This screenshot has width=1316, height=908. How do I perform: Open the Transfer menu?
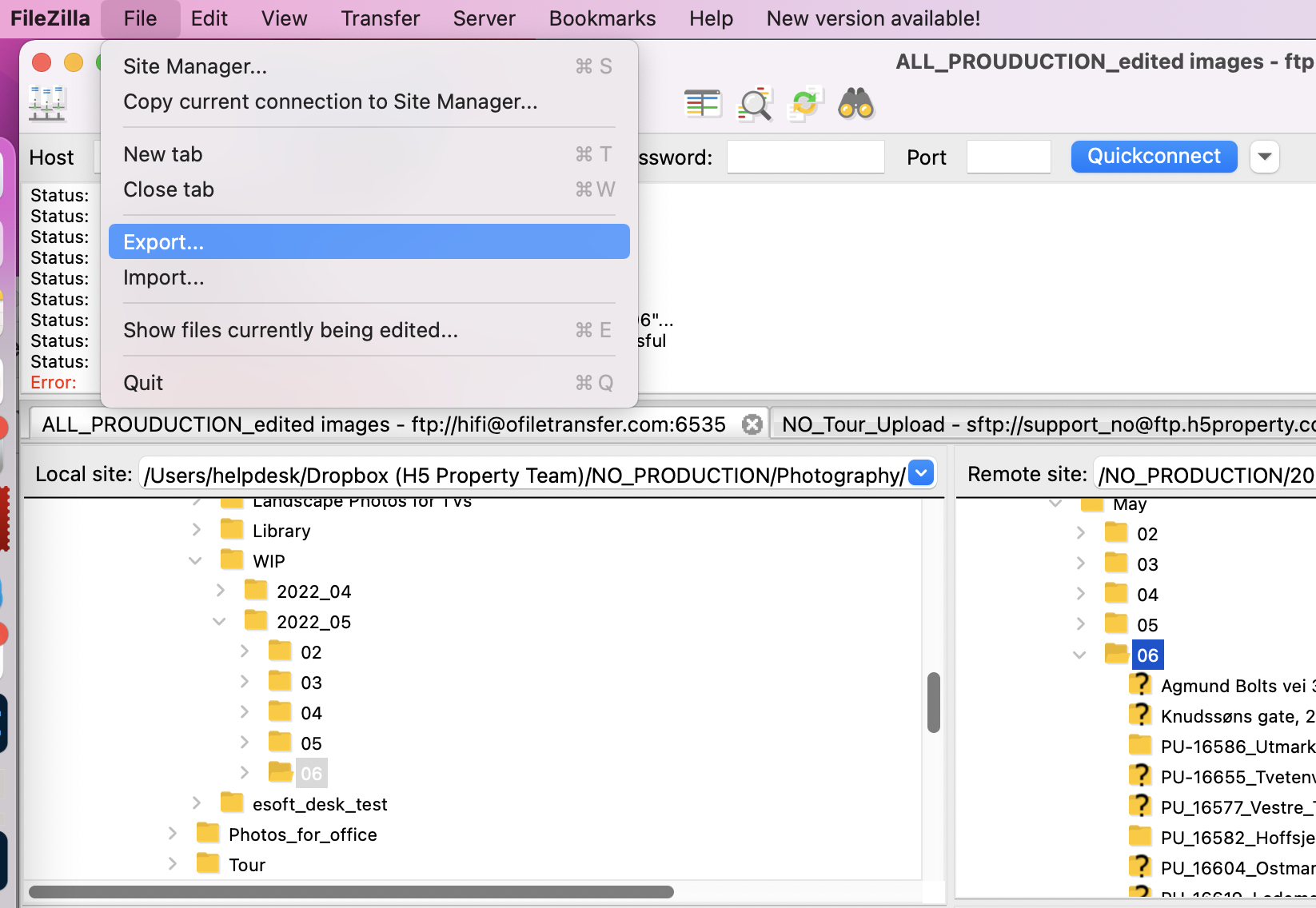381,18
